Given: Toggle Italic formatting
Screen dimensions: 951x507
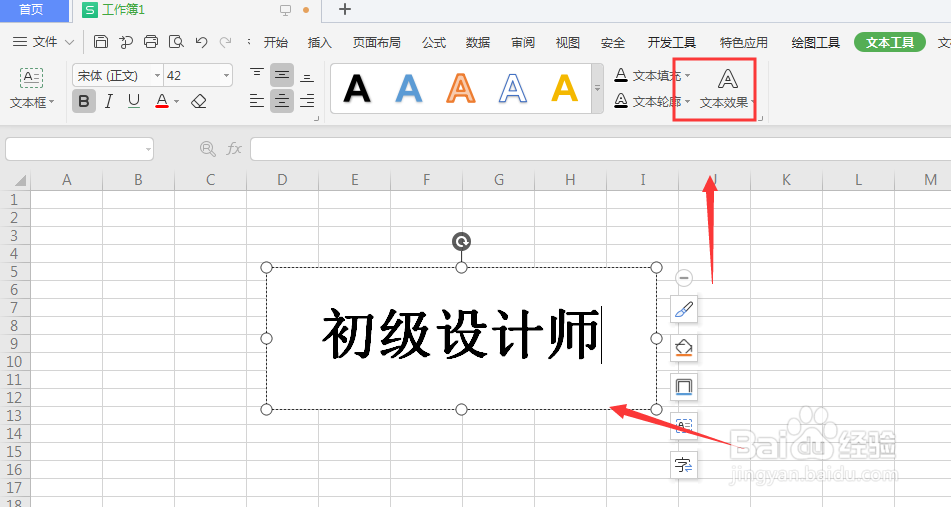Looking at the screenshot, I should click(109, 101).
